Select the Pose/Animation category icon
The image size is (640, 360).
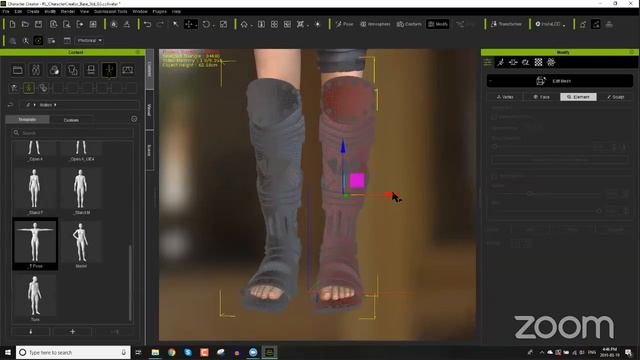109,70
